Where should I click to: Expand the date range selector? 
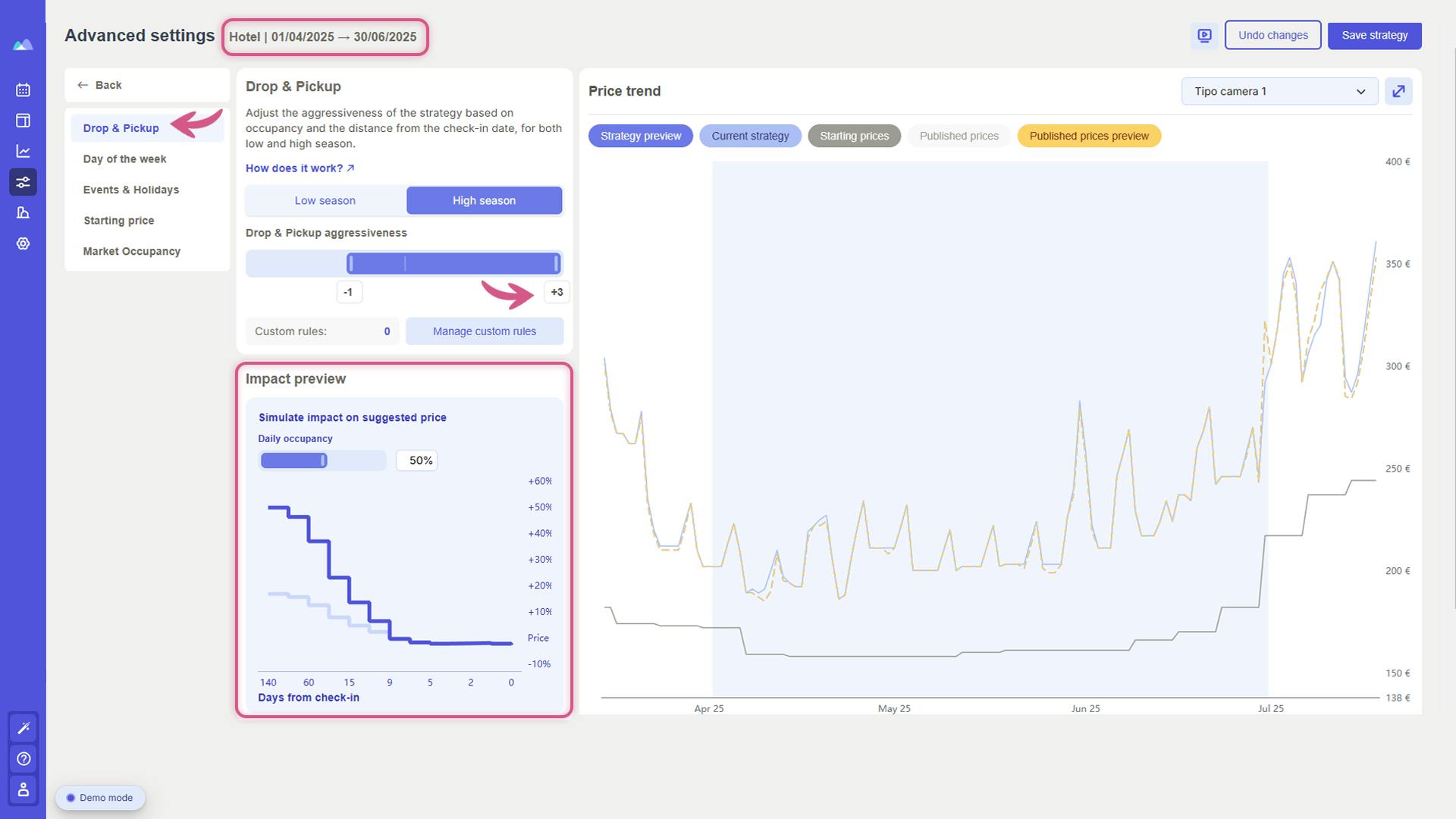323,36
